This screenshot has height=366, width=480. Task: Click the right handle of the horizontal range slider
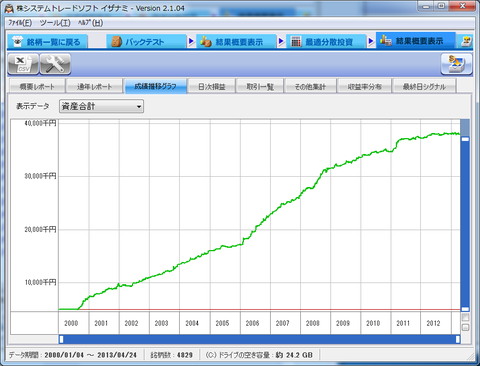coord(458,339)
